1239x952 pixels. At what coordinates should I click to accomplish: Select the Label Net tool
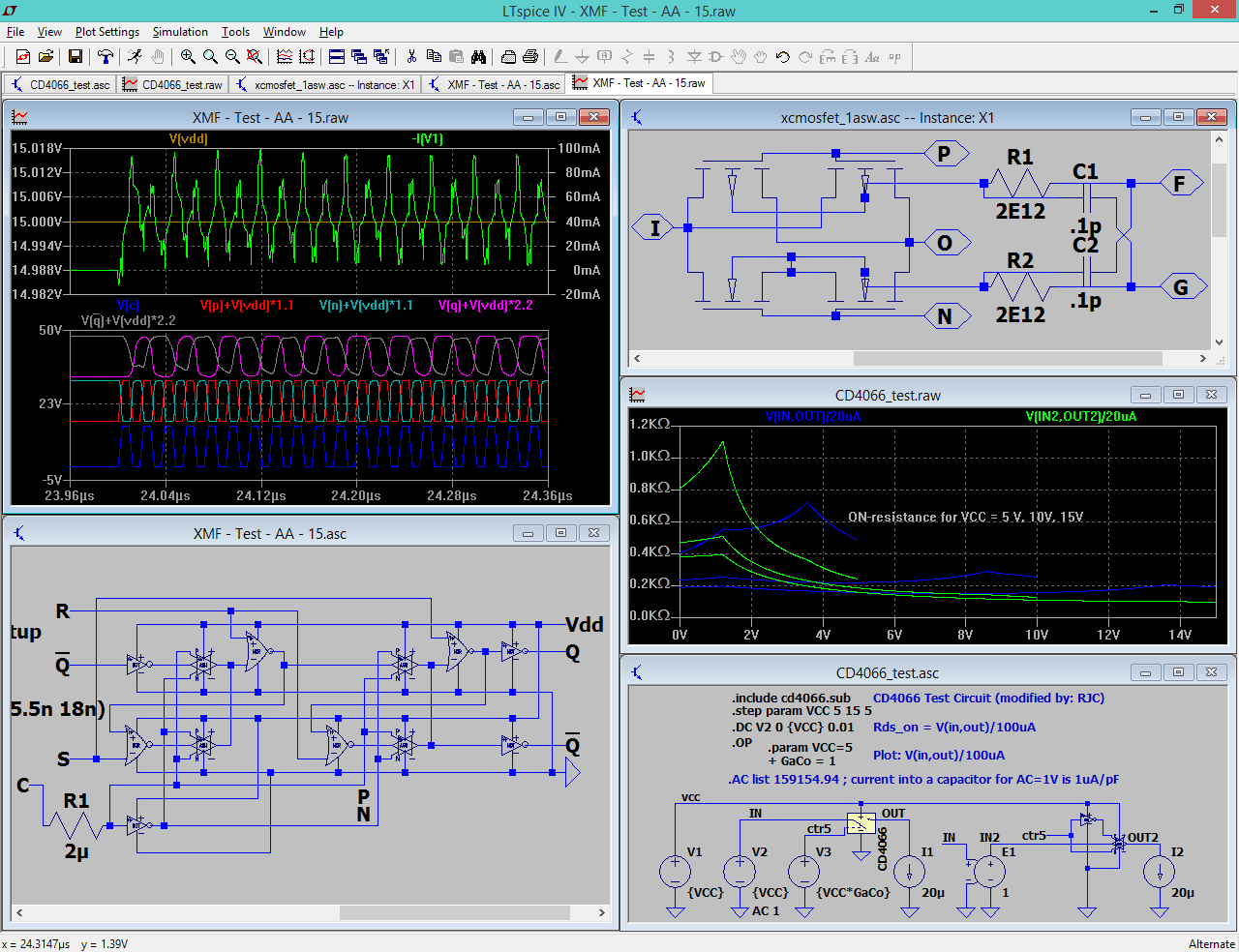[605, 57]
